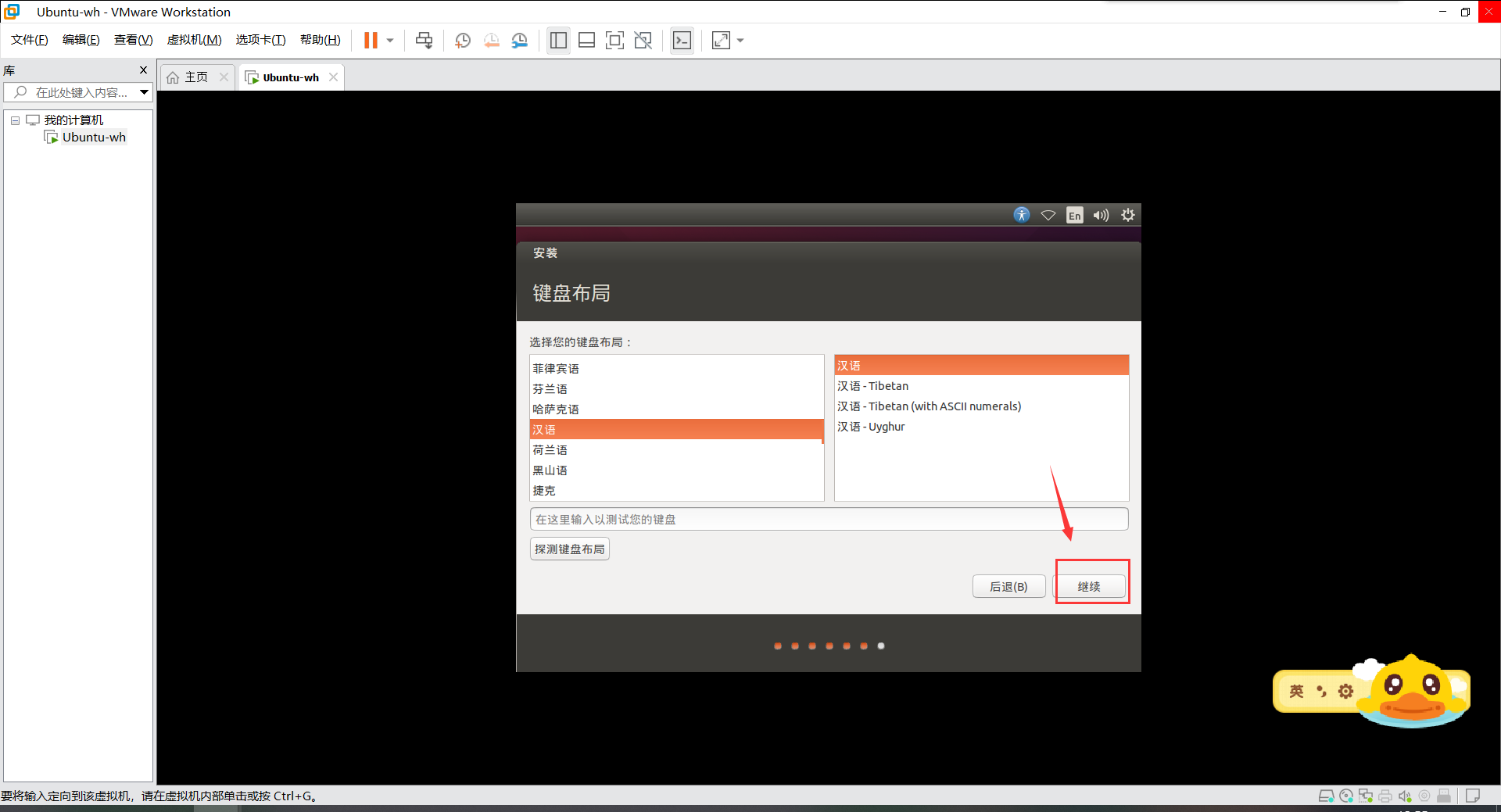The height and width of the screenshot is (812, 1501).
Task: Send Ctrl+Alt+Del to the virtual machine
Action: point(424,40)
